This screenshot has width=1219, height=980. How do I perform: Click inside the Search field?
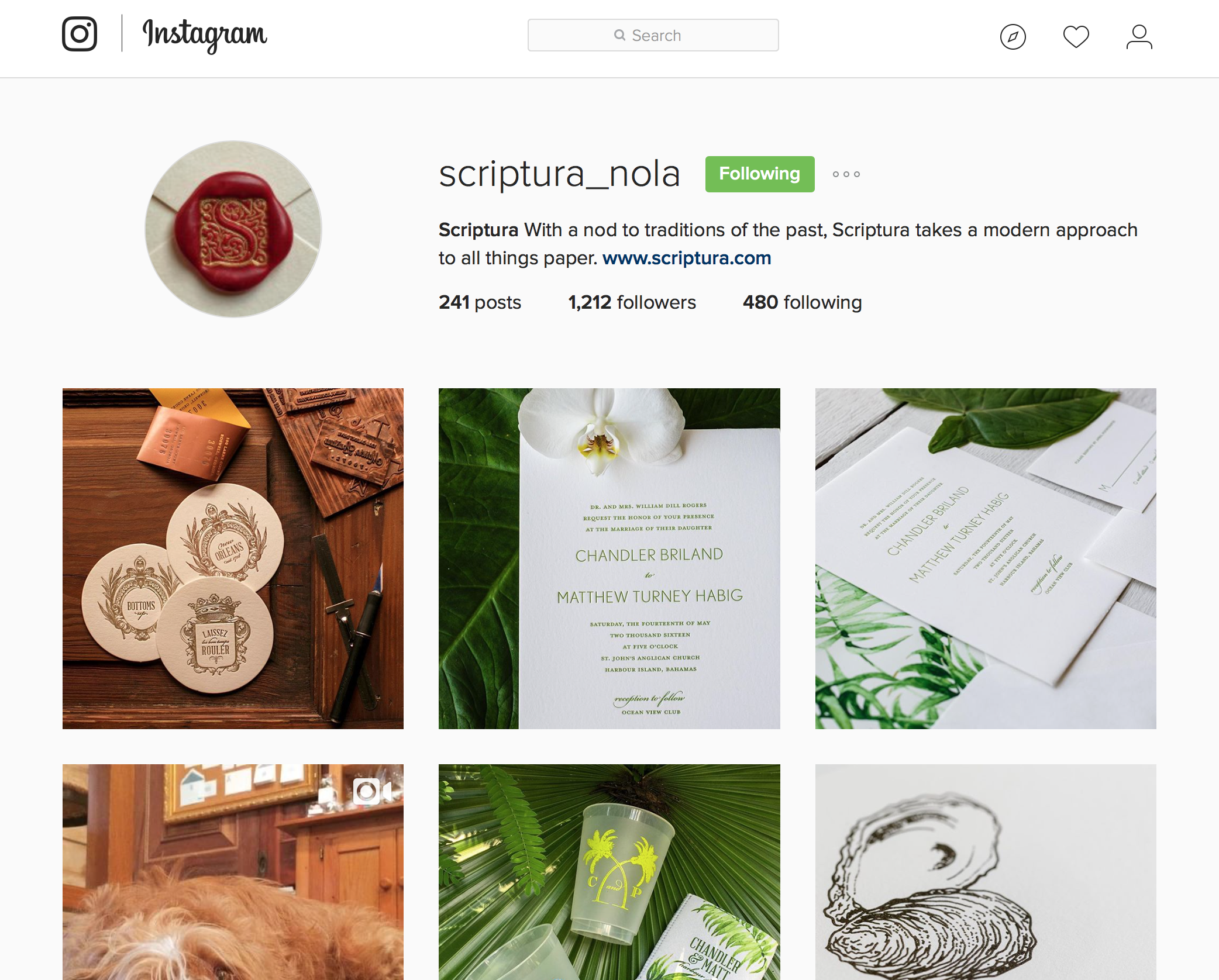653,35
